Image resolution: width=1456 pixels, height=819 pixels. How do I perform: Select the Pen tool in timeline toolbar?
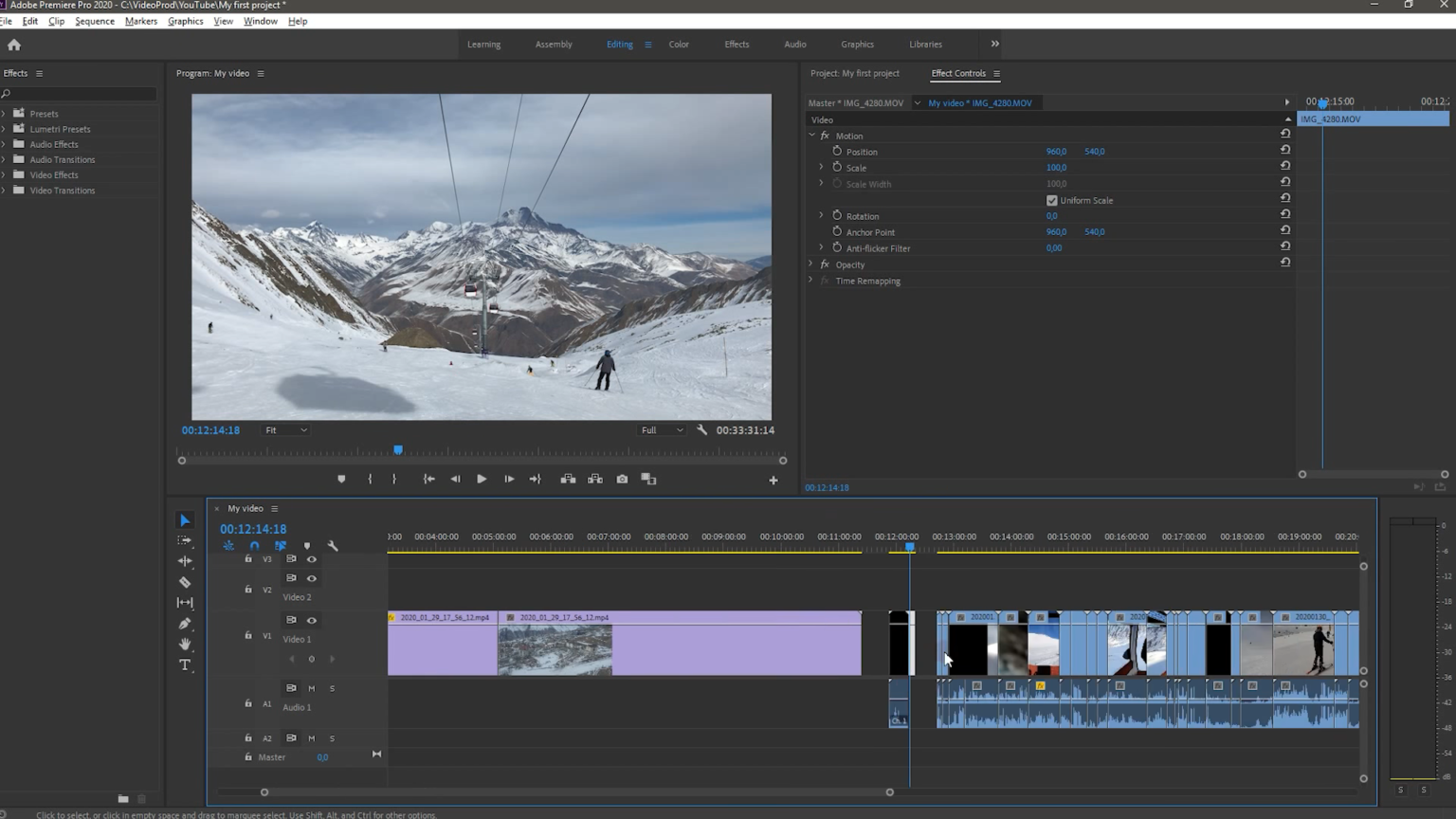tap(185, 624)
